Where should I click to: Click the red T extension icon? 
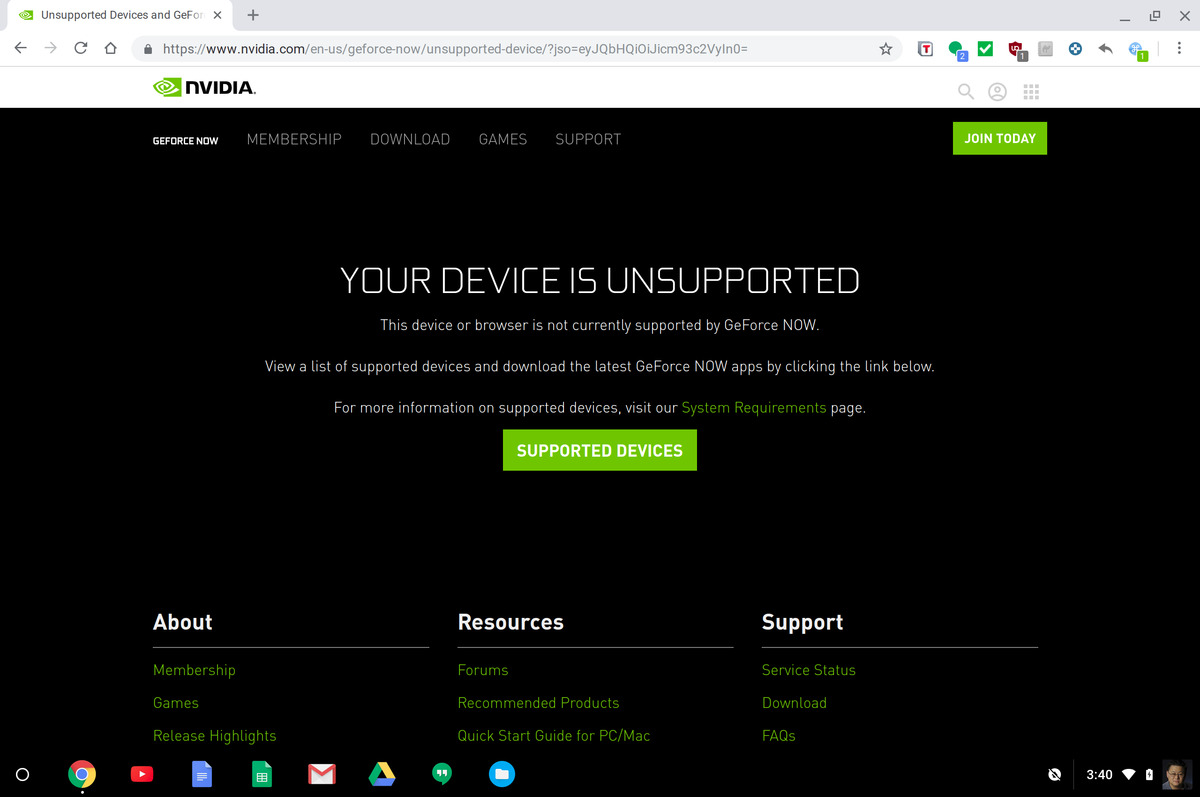(926, 48)
